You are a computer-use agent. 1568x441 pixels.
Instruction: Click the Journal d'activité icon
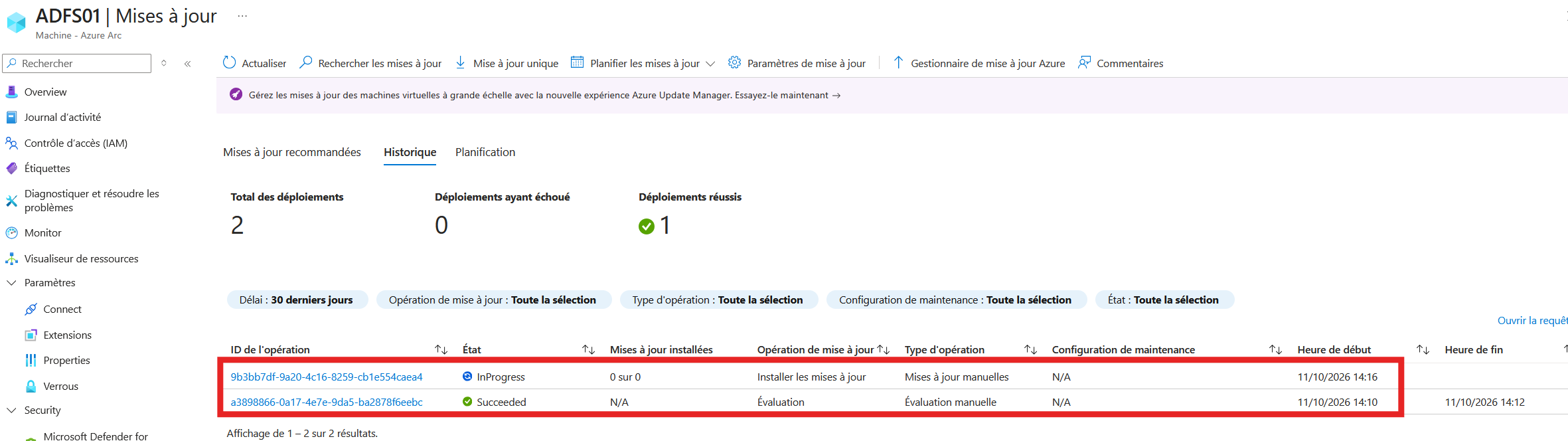(x=11, y=117)
